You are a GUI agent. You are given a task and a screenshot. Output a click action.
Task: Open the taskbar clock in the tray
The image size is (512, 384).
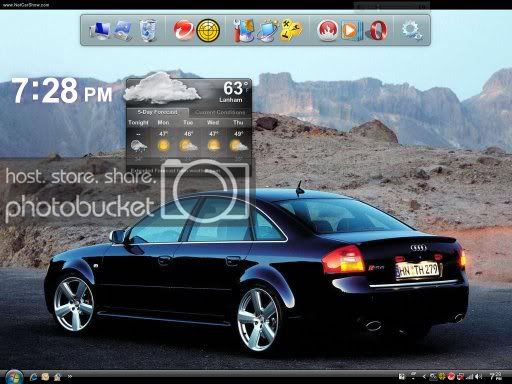click(495, 377)
